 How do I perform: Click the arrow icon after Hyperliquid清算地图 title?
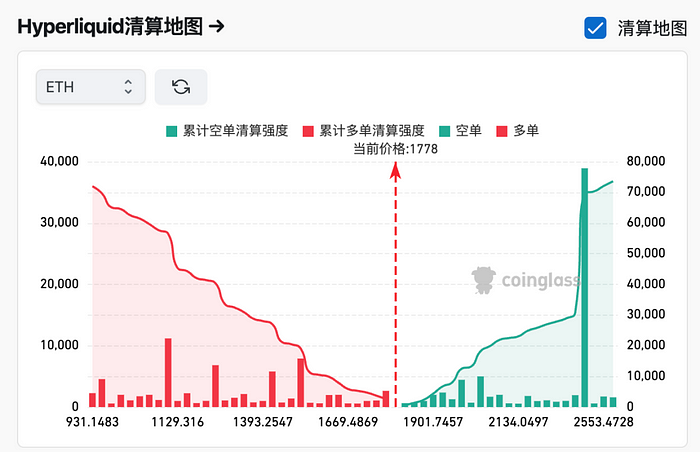click(213, 27)
